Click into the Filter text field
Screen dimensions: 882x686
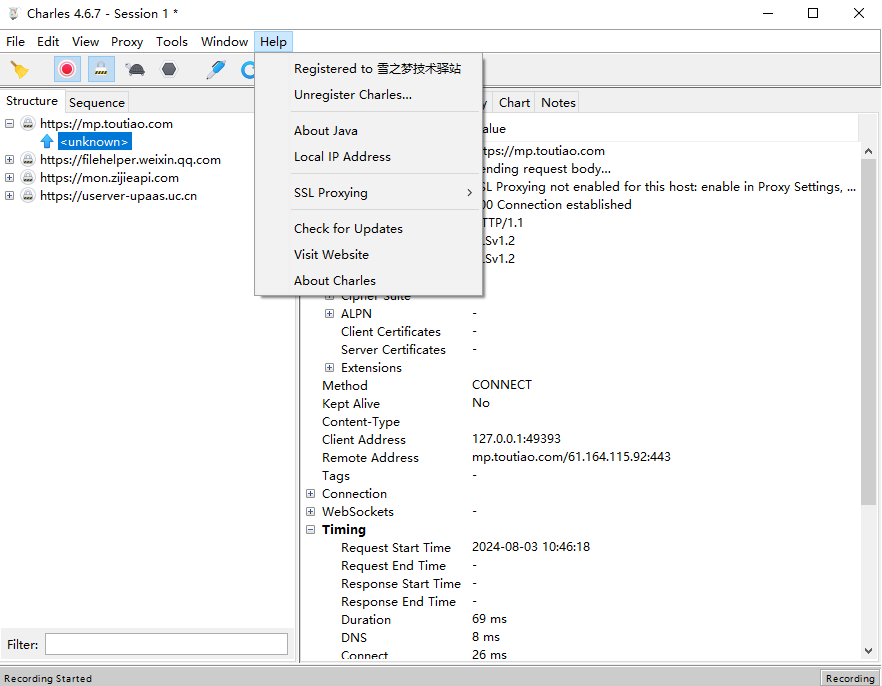[x=166, y=644]
